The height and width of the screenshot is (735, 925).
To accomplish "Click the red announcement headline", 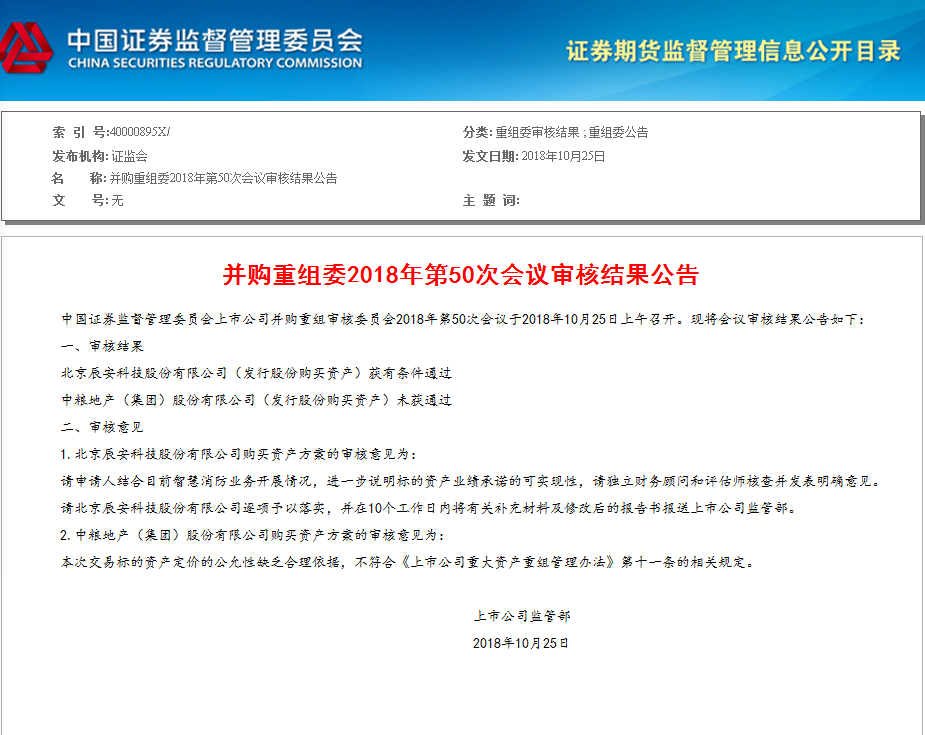I will tap(461, 275).
